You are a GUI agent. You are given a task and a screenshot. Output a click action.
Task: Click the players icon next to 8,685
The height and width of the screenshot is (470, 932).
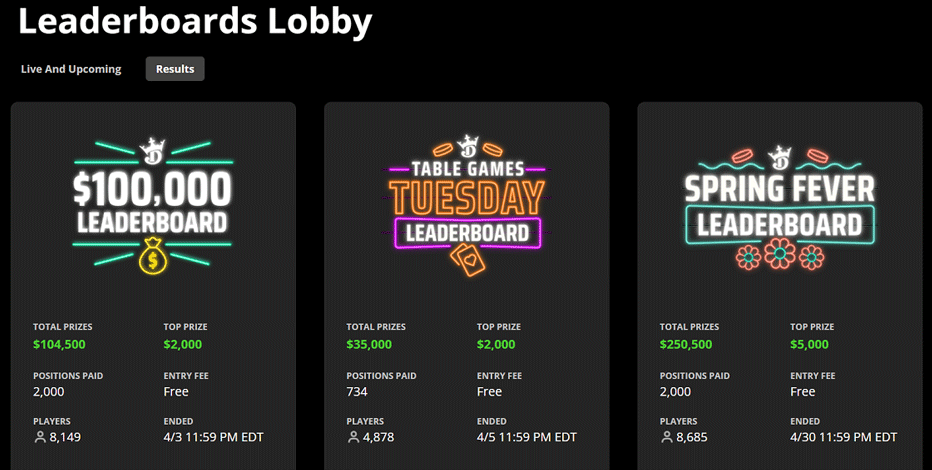coord(666,437)
